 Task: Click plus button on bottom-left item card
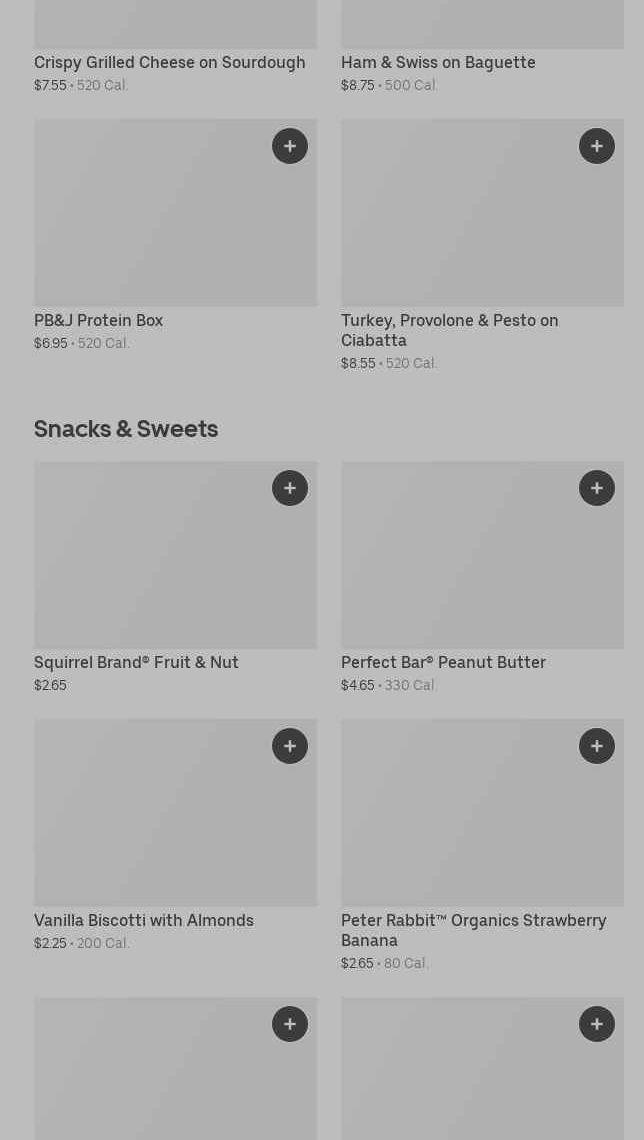point(290,1024)
